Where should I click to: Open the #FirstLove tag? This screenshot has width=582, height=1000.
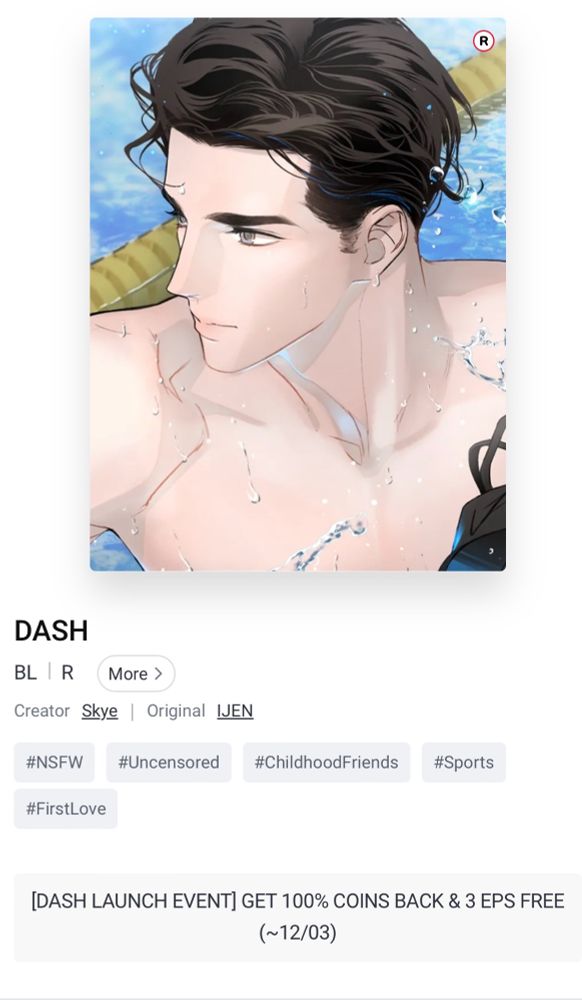[66, 809]
